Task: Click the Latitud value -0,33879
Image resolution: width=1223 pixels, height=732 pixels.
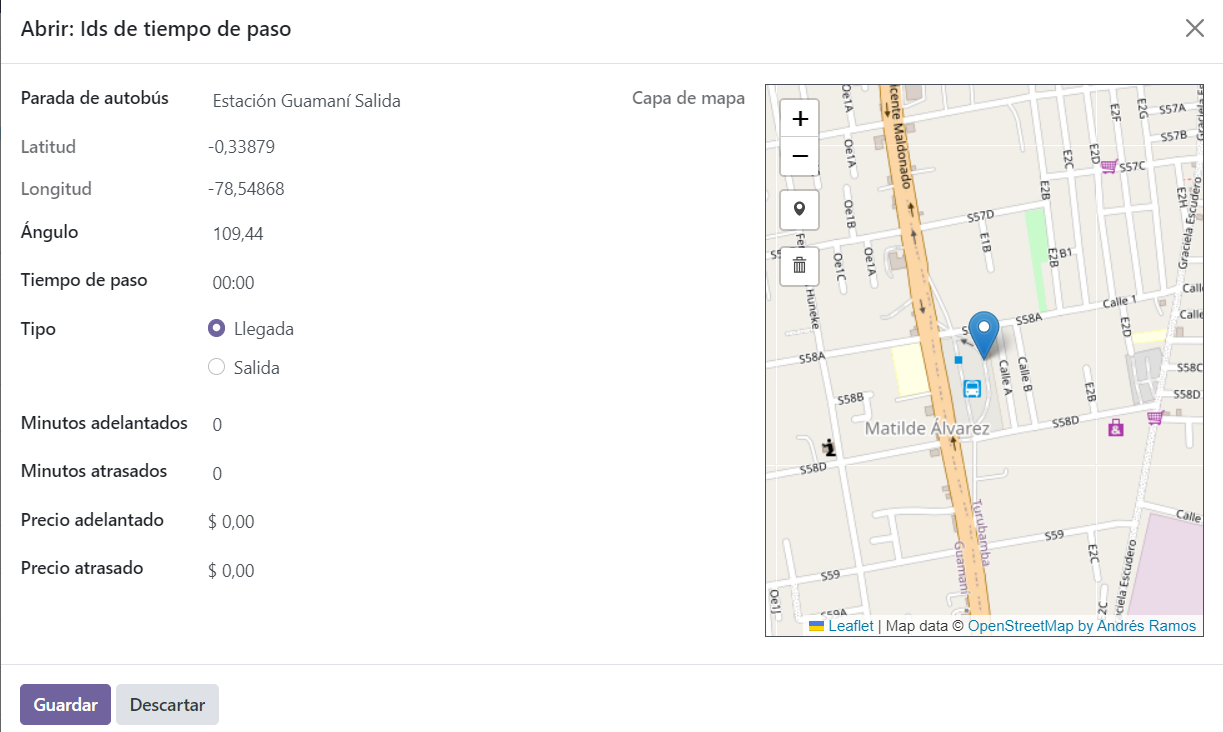Action: (242, 147)
